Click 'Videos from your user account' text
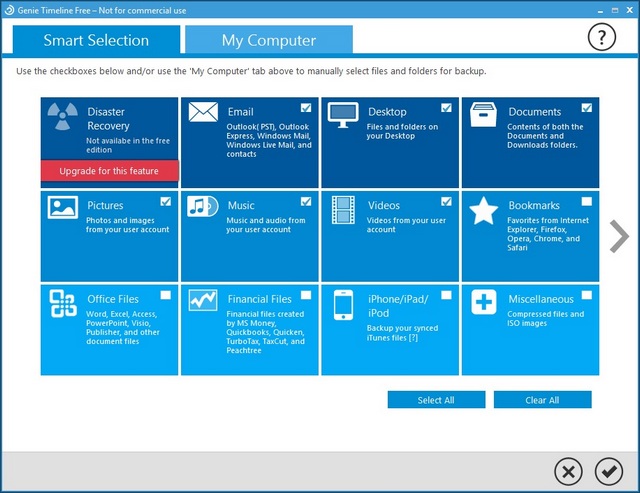 (406, 225)
